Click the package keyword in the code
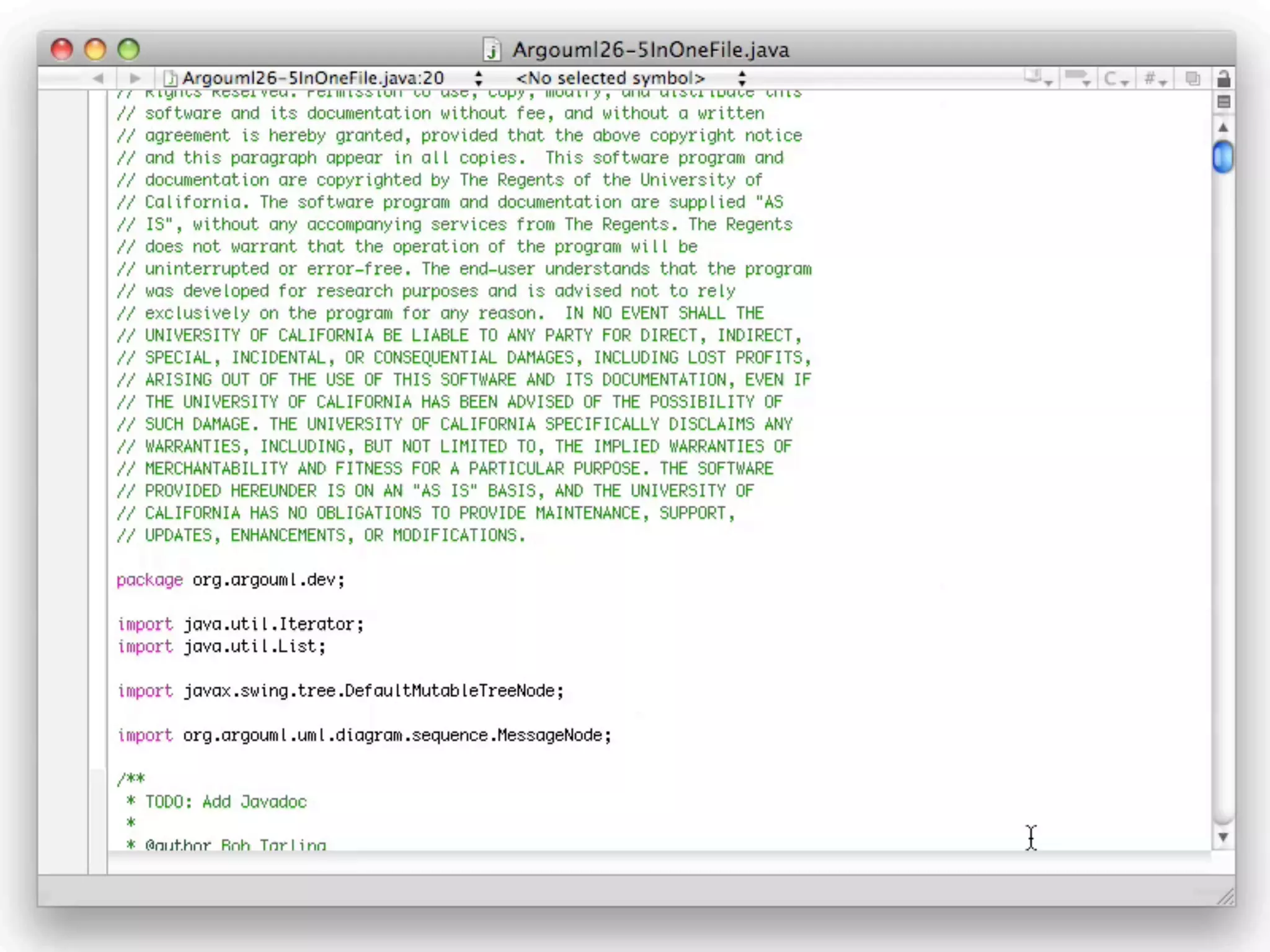This screenshot has height=952, width=1270. (x=149, y=580)
